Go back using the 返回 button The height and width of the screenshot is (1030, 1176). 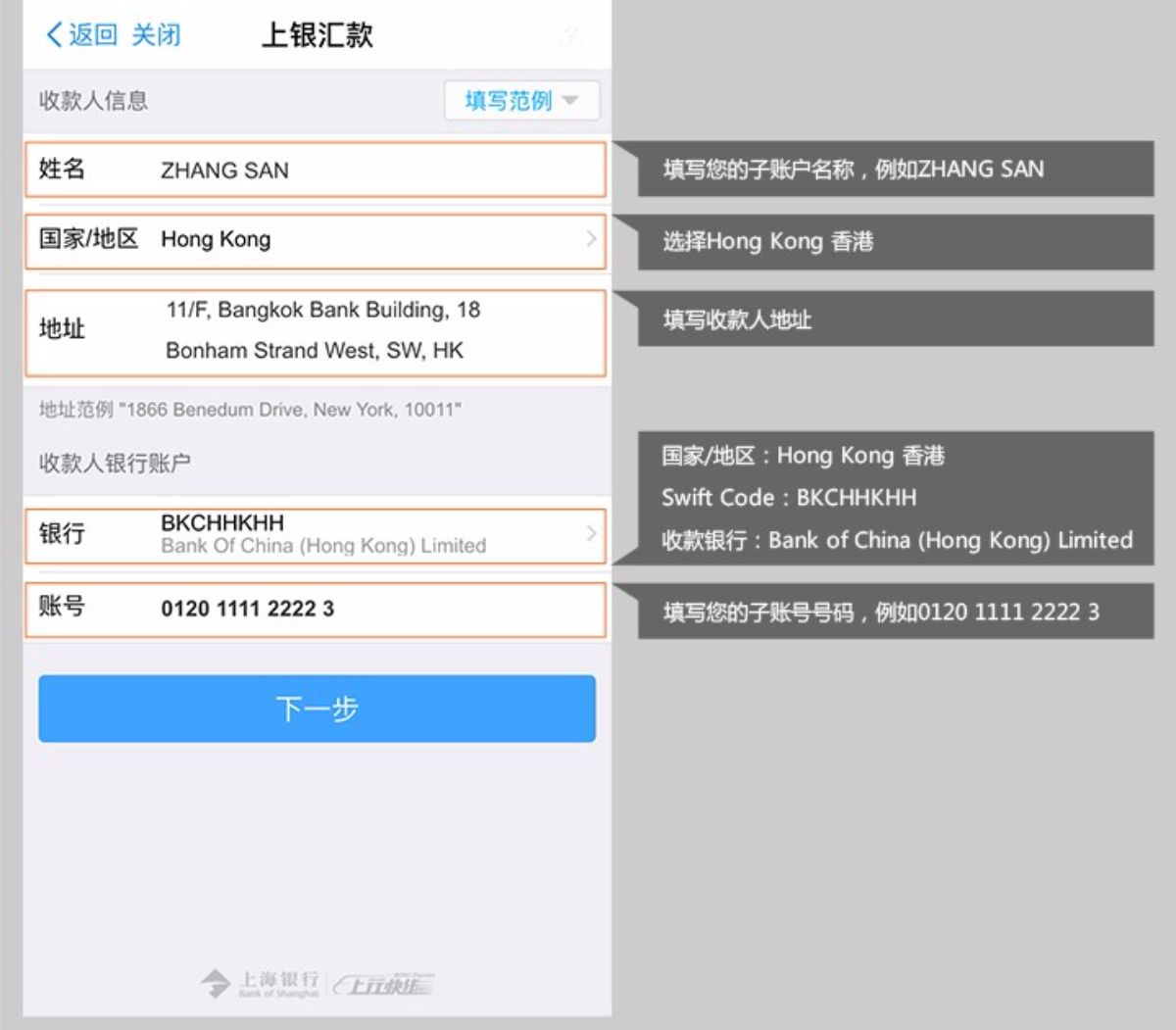(81, 35)
